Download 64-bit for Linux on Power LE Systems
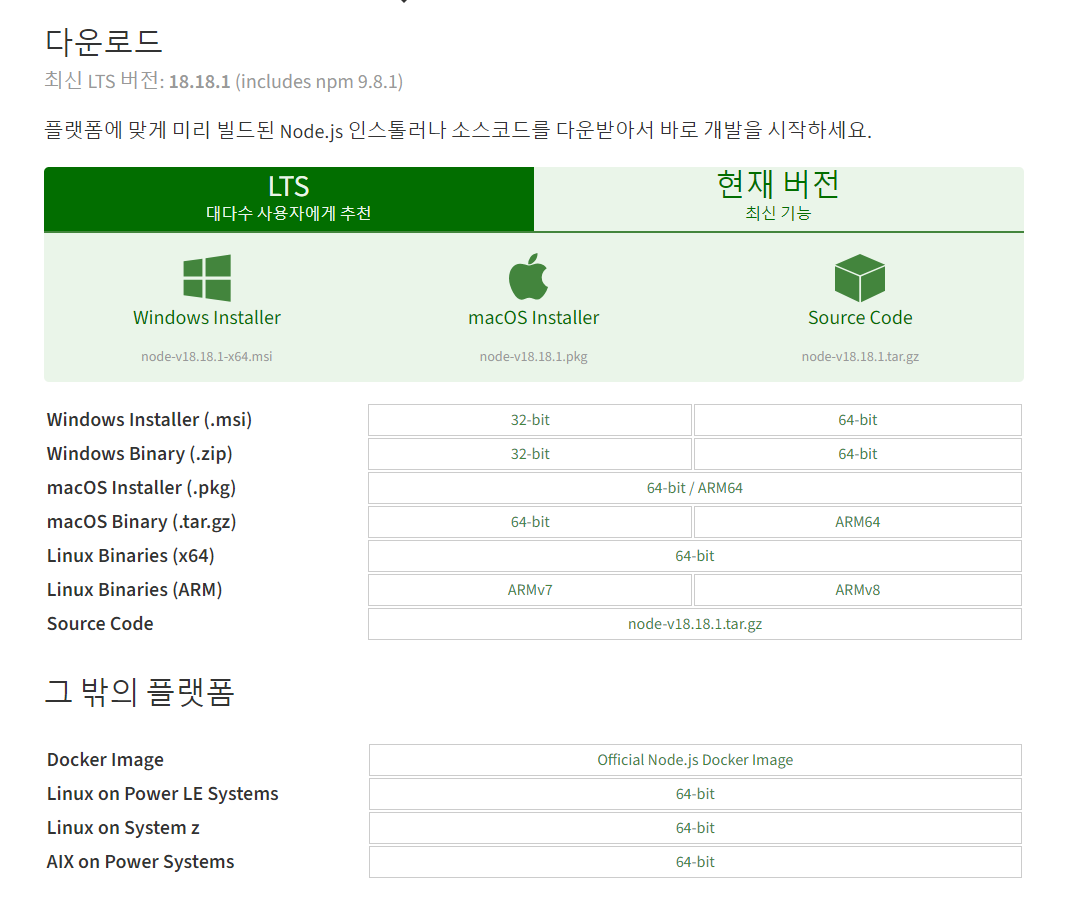The width and height of the screenshot is (1089, 903). click(694, 793)
